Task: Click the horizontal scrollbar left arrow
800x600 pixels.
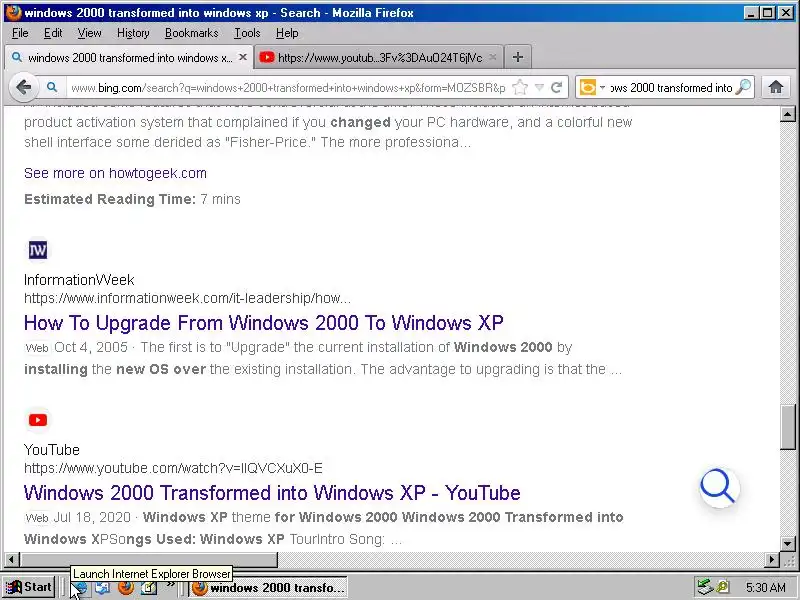Action: pyautogui.click(x=12, y=560)
